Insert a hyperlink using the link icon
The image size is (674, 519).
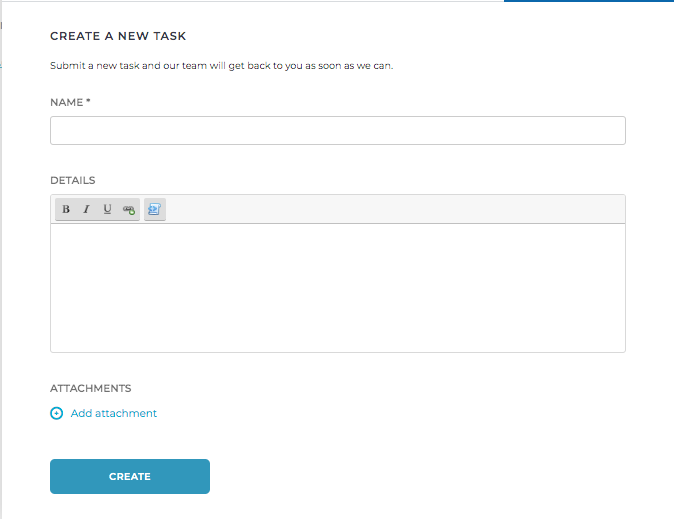coord(129,210)
